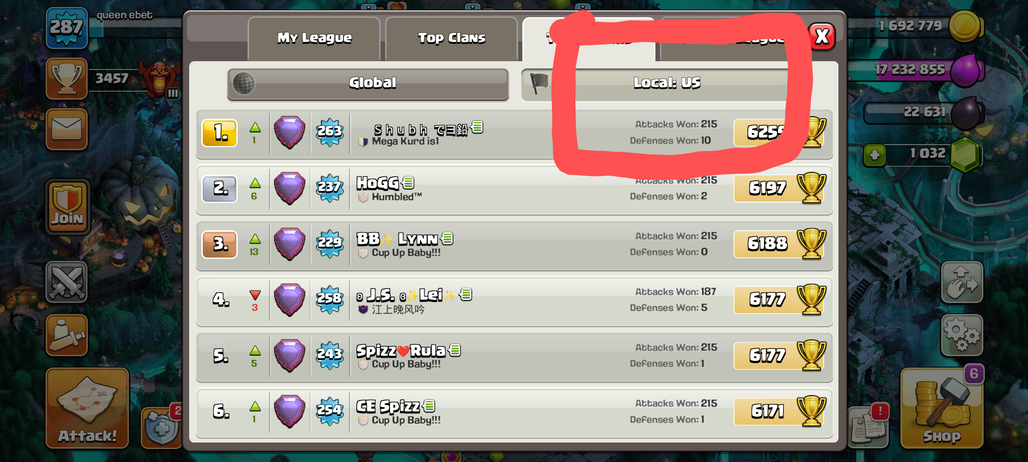
Task: Tap the green plus to add gems
Action: (x=874, y=155)
